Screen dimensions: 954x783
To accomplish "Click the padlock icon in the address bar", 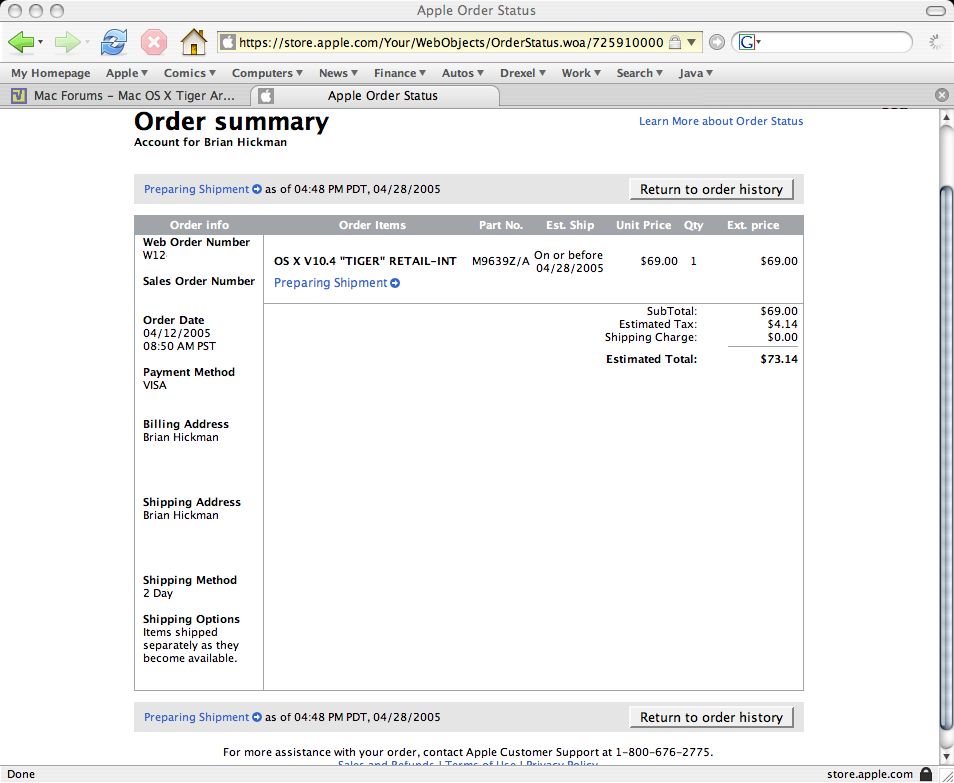I will (674, 43).
